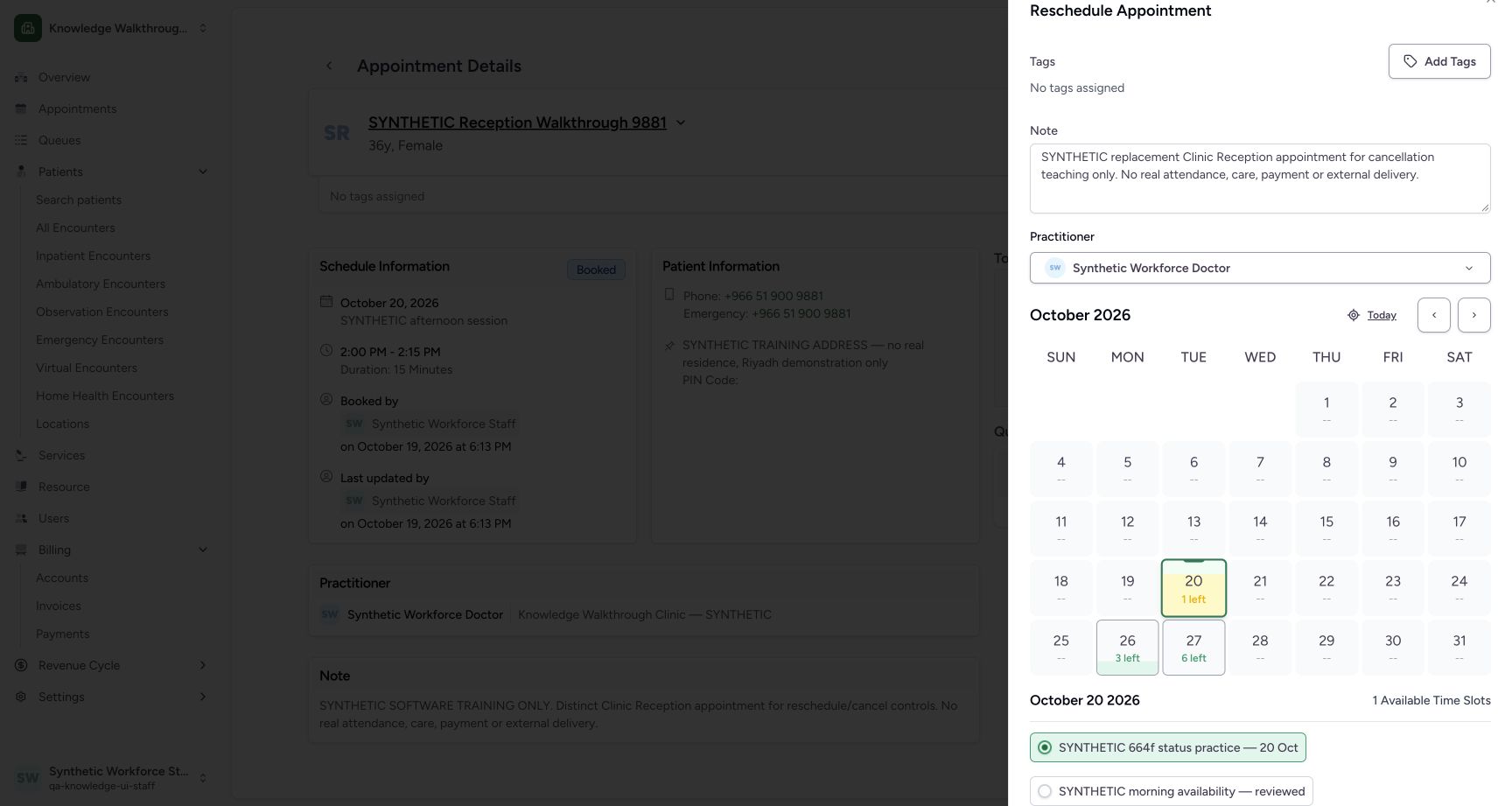Click the Appointments calendar icon in sidebar
Screen dimensions: 1512x806
click(21, 109)
